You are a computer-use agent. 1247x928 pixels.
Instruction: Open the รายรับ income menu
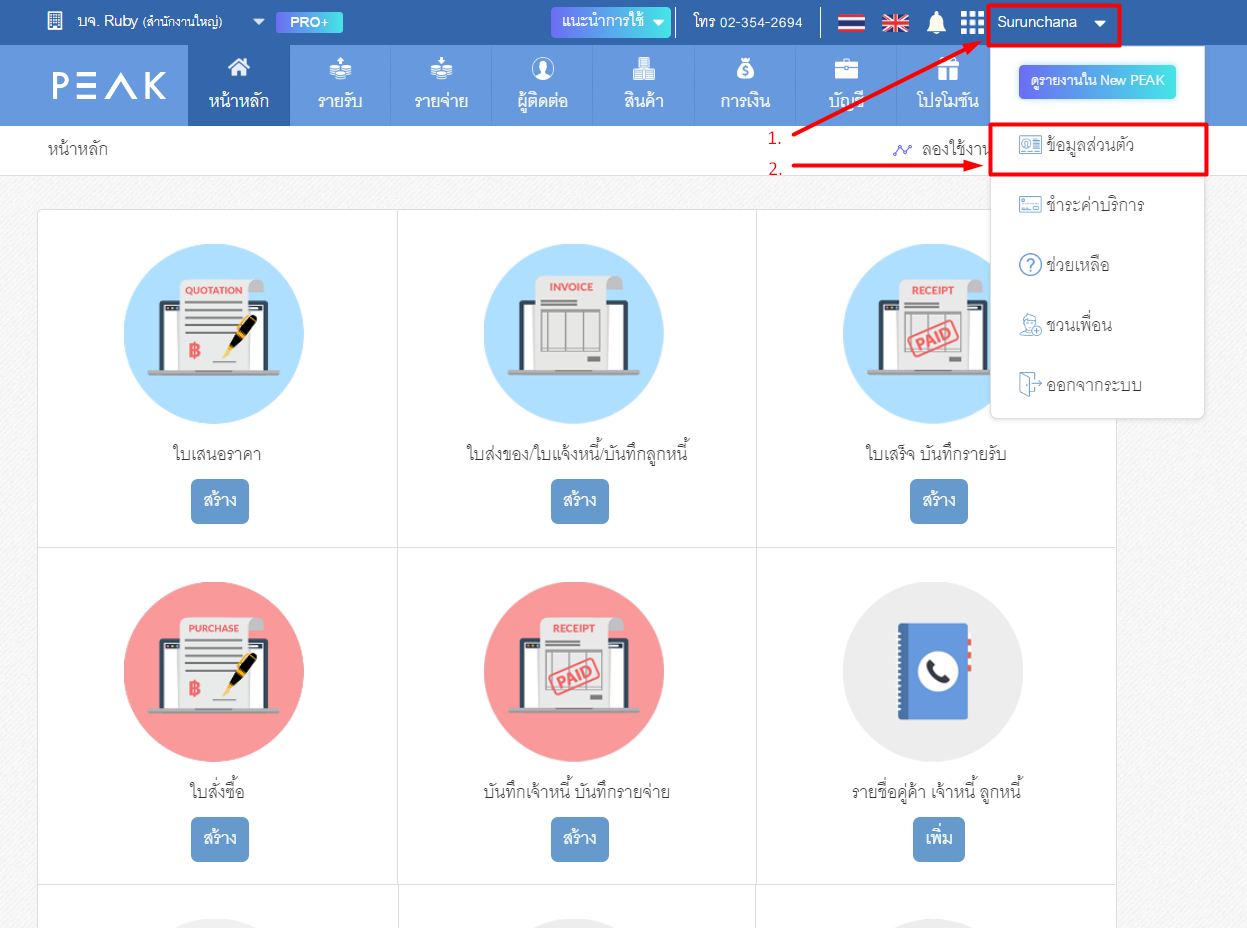pos(340,86)
